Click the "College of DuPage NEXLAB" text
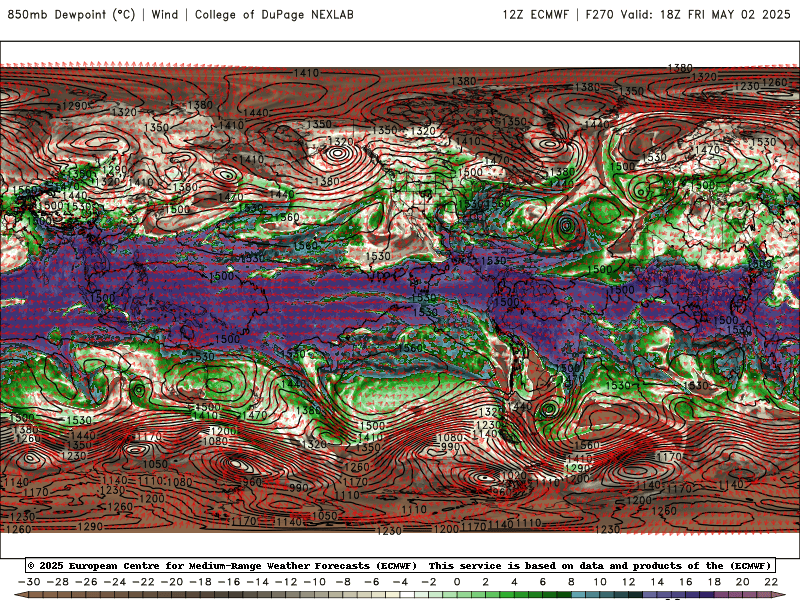The image size is (800, 600). [274, 14]
